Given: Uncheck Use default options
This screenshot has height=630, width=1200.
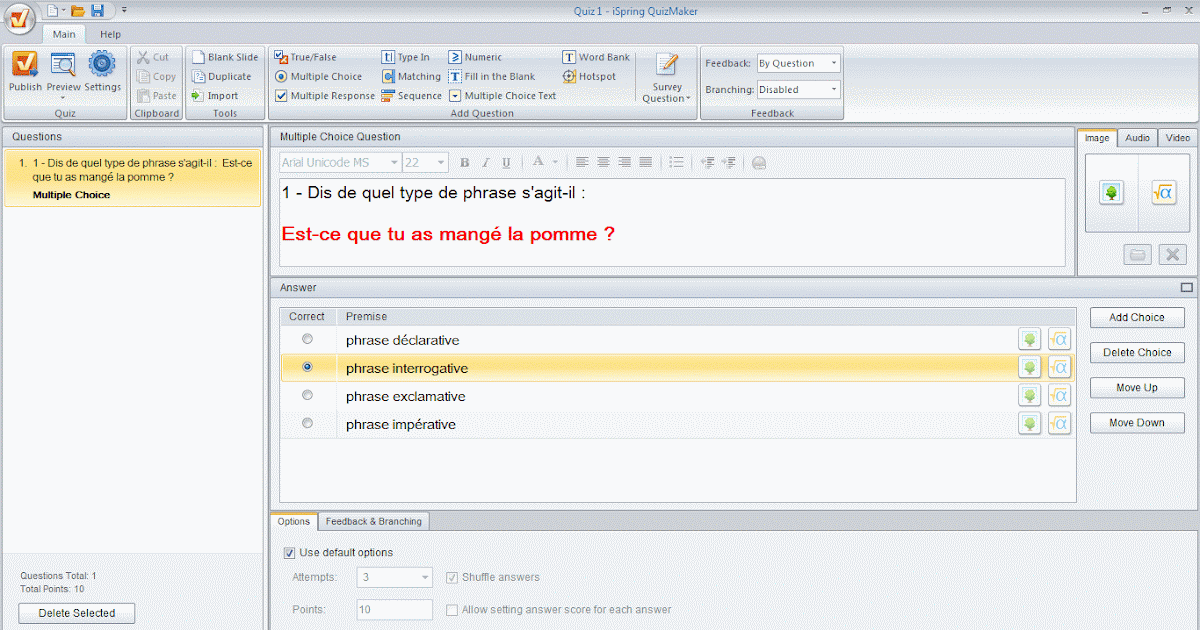Looking at the screenshot, I should (289, 552).
